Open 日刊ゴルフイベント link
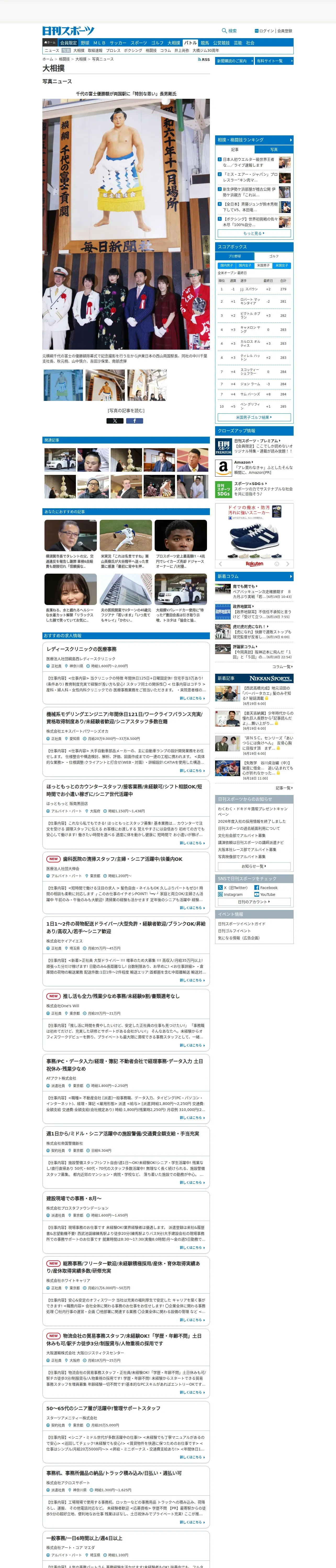336x1568 pixels. tap(234, 931)
